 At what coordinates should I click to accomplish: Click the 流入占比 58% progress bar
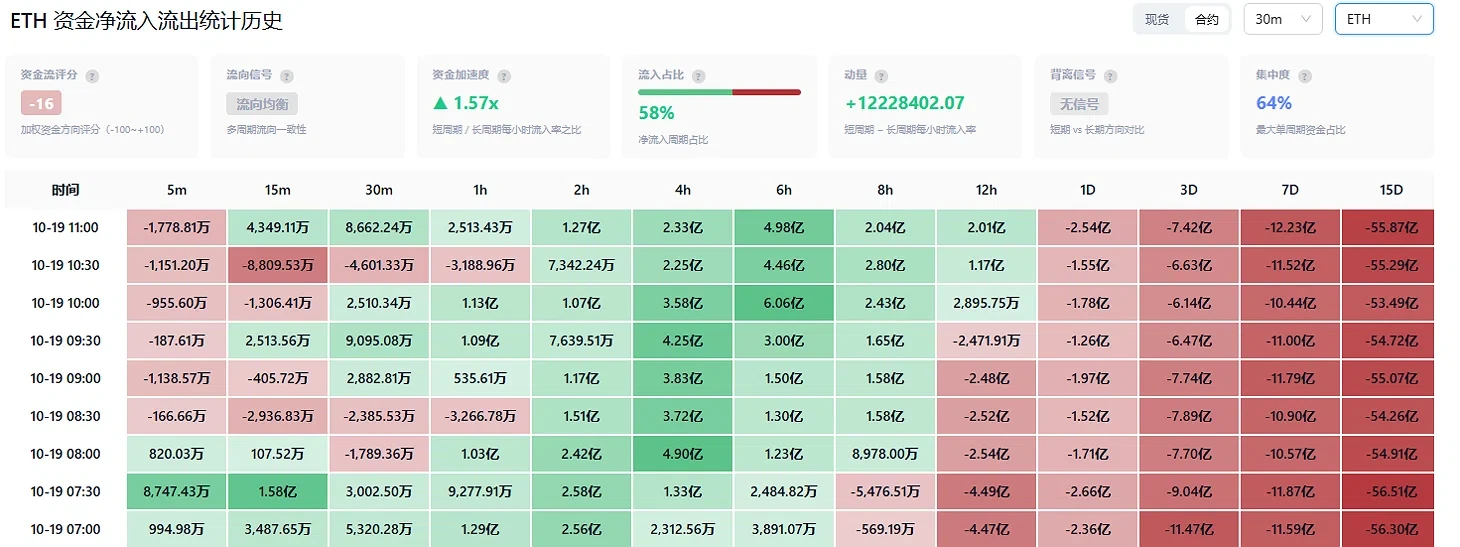click(719, 92)
